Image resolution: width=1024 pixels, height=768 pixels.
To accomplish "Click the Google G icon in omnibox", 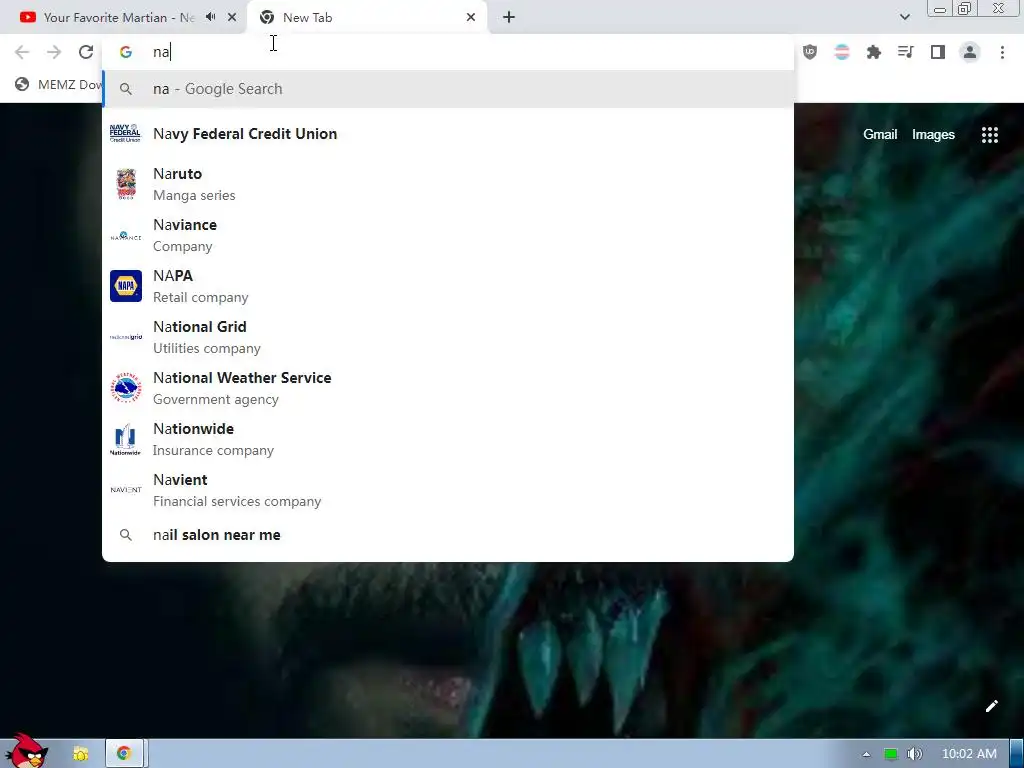I will (126, 52).
